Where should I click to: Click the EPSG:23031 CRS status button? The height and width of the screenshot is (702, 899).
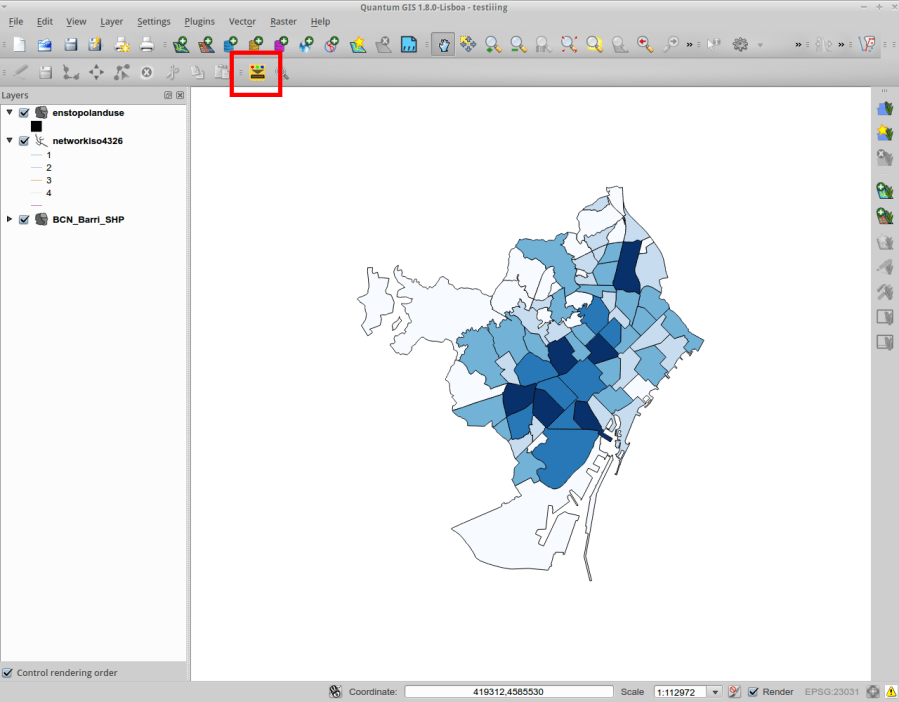coord(832,692)
